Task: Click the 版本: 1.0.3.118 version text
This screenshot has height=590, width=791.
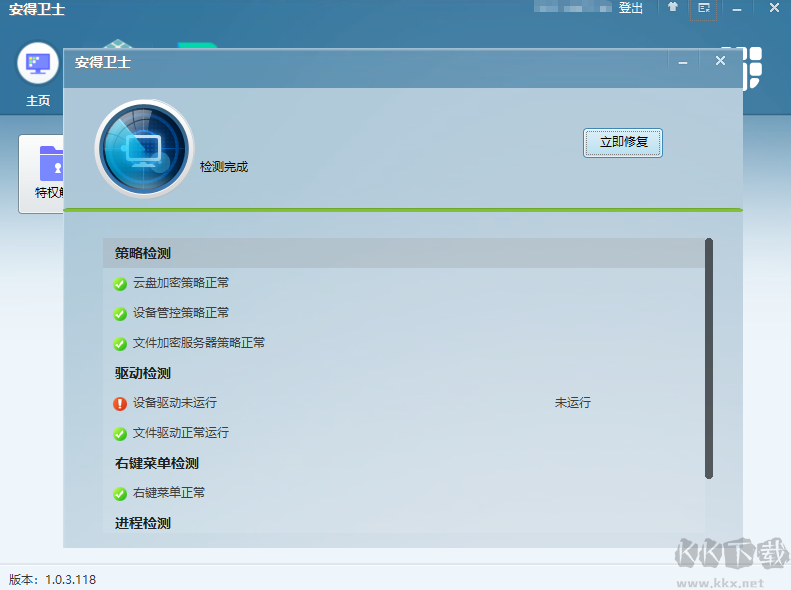Action: coord(52,579)
